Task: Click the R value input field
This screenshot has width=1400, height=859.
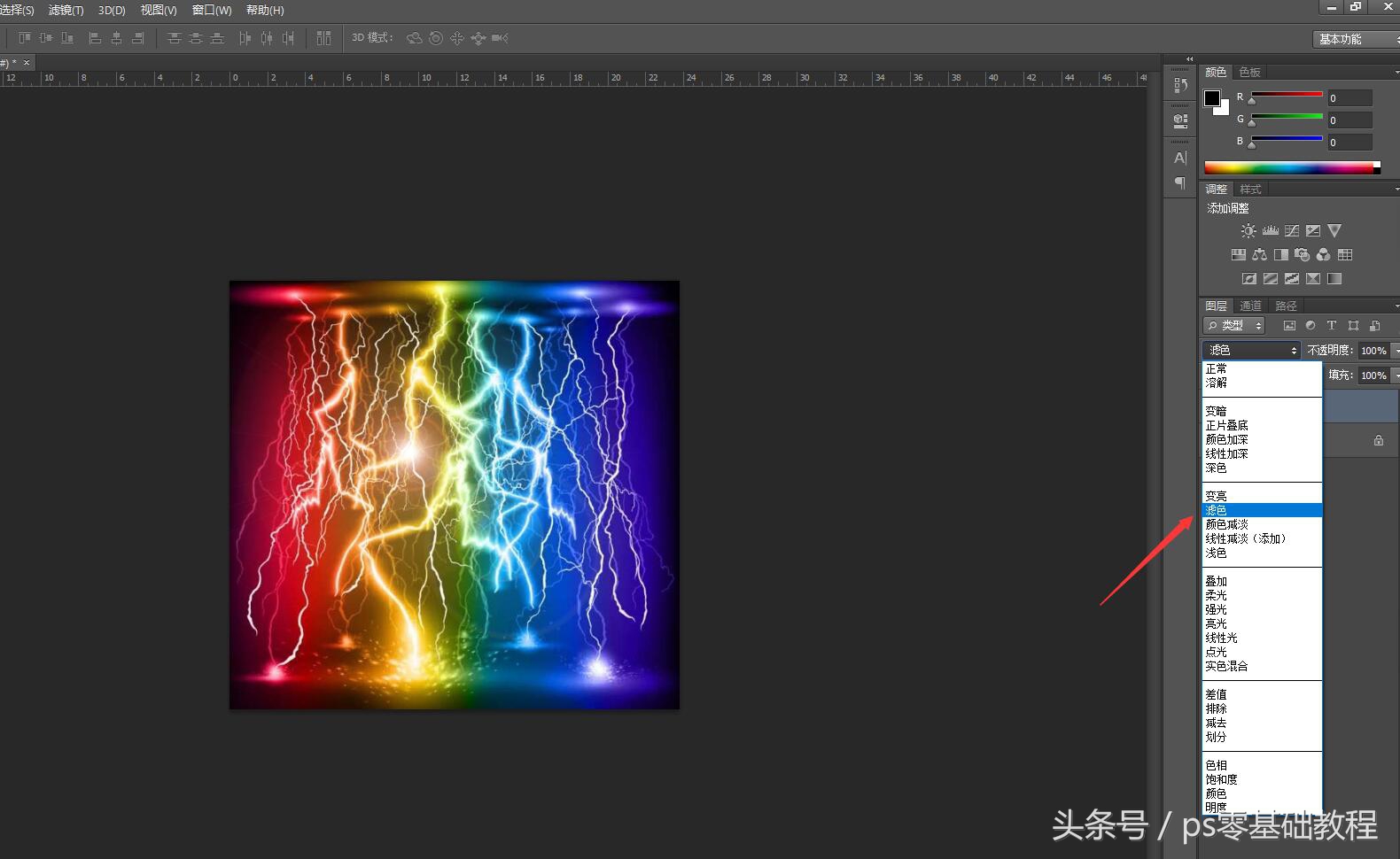Action: pos(1349,98)
